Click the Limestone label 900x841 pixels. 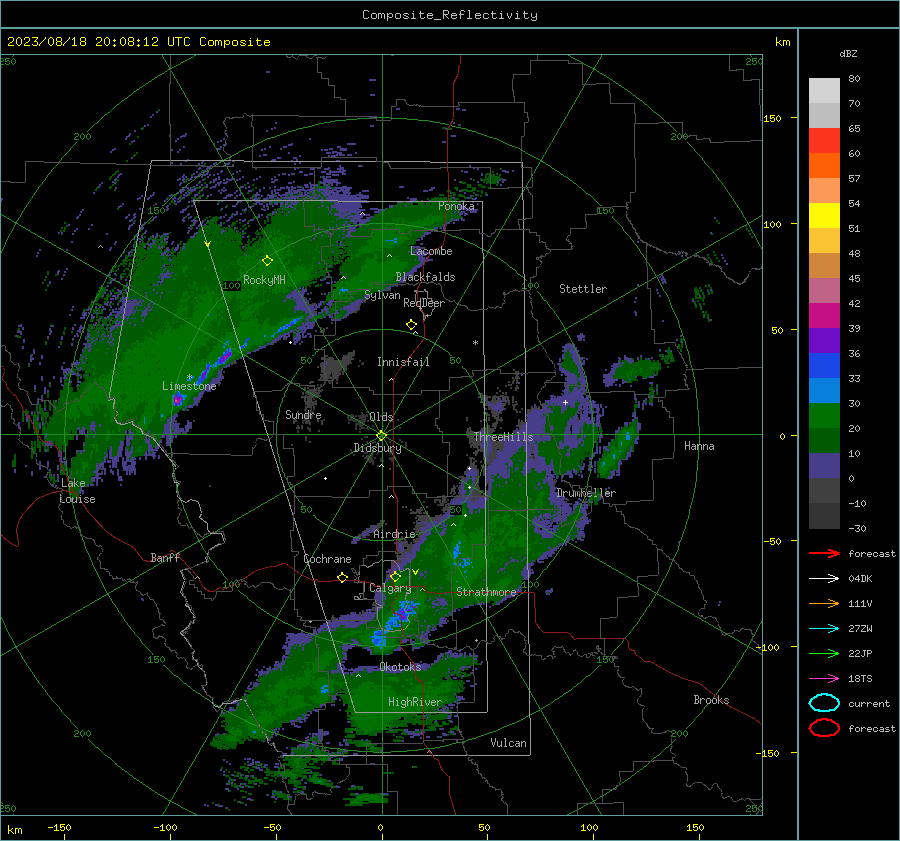189,386
